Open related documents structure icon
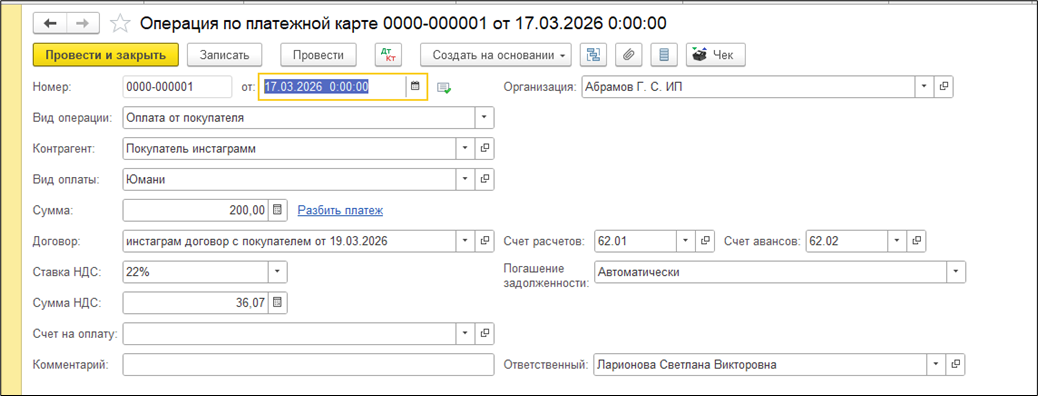 594,55
